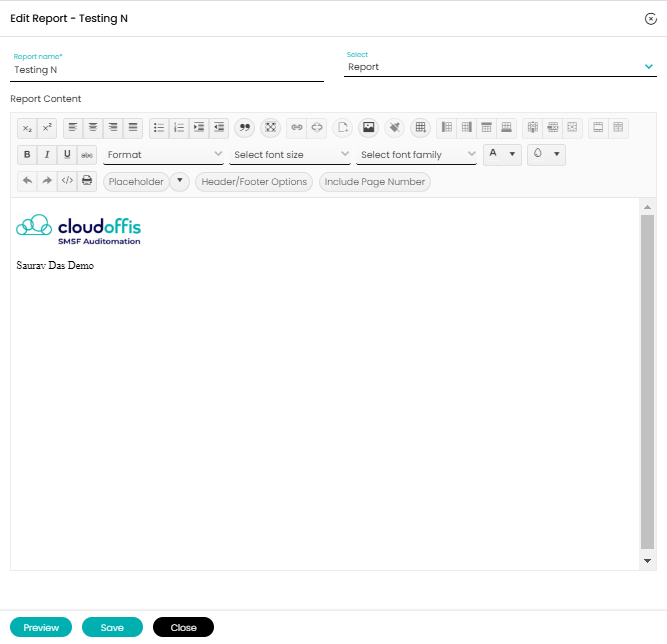
Task: Insert a numbered list
Action: pos(179,128)
